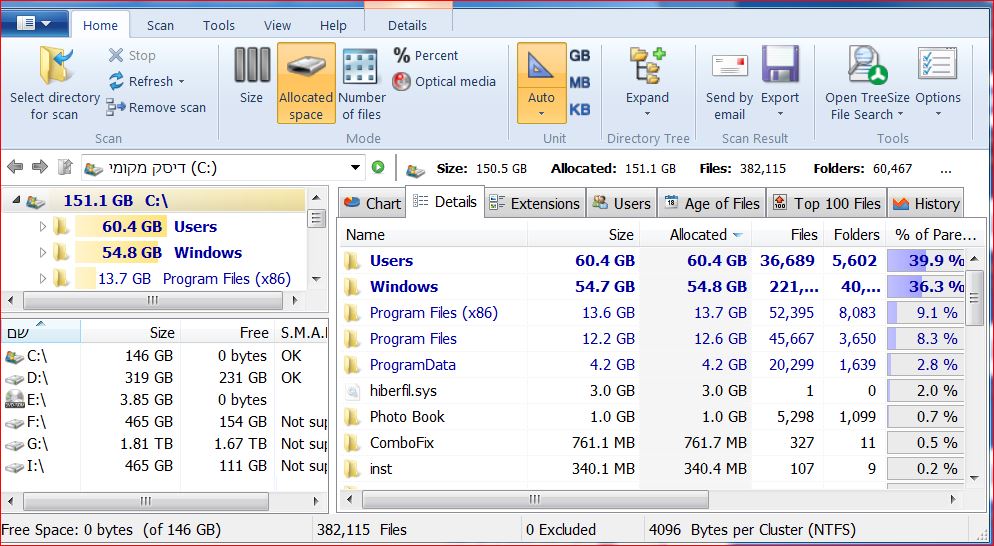Refresh the current scan
This screenshot has height=546, width=994.
pos(146,82)
